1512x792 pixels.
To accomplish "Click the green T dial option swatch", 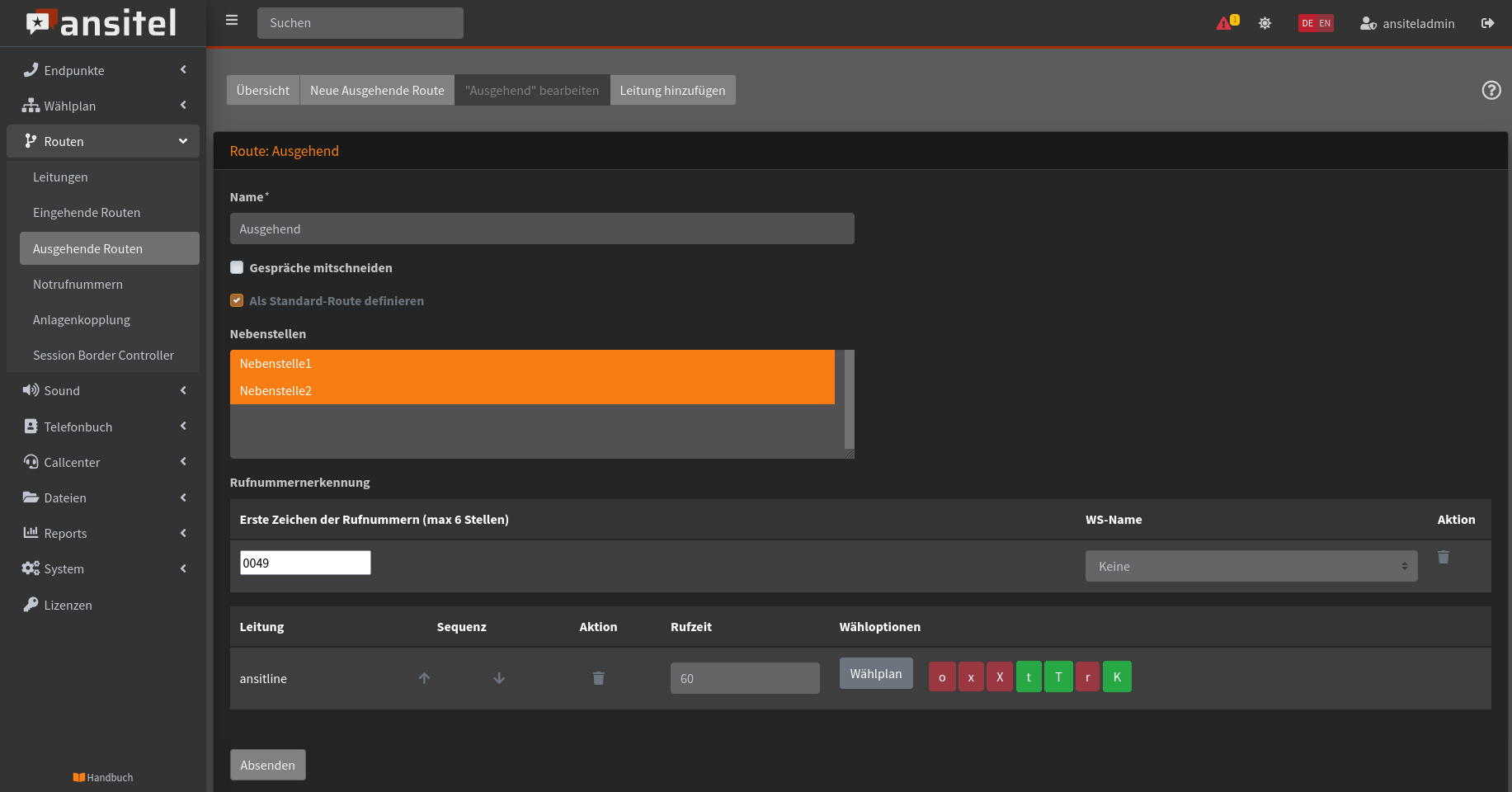I will 1058,676.
